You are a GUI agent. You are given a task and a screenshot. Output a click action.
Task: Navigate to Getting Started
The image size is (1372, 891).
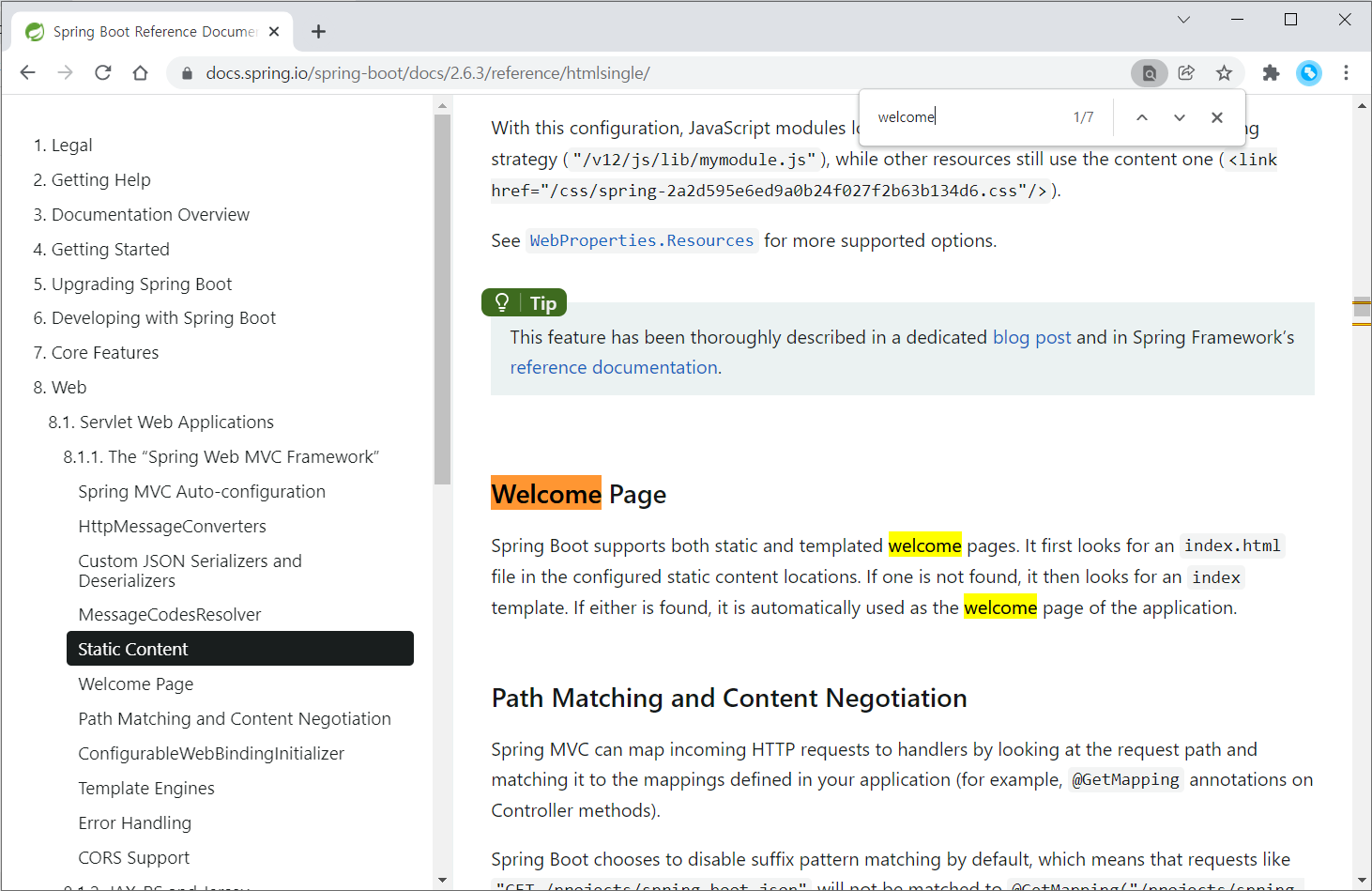click(x=101, y=250)
